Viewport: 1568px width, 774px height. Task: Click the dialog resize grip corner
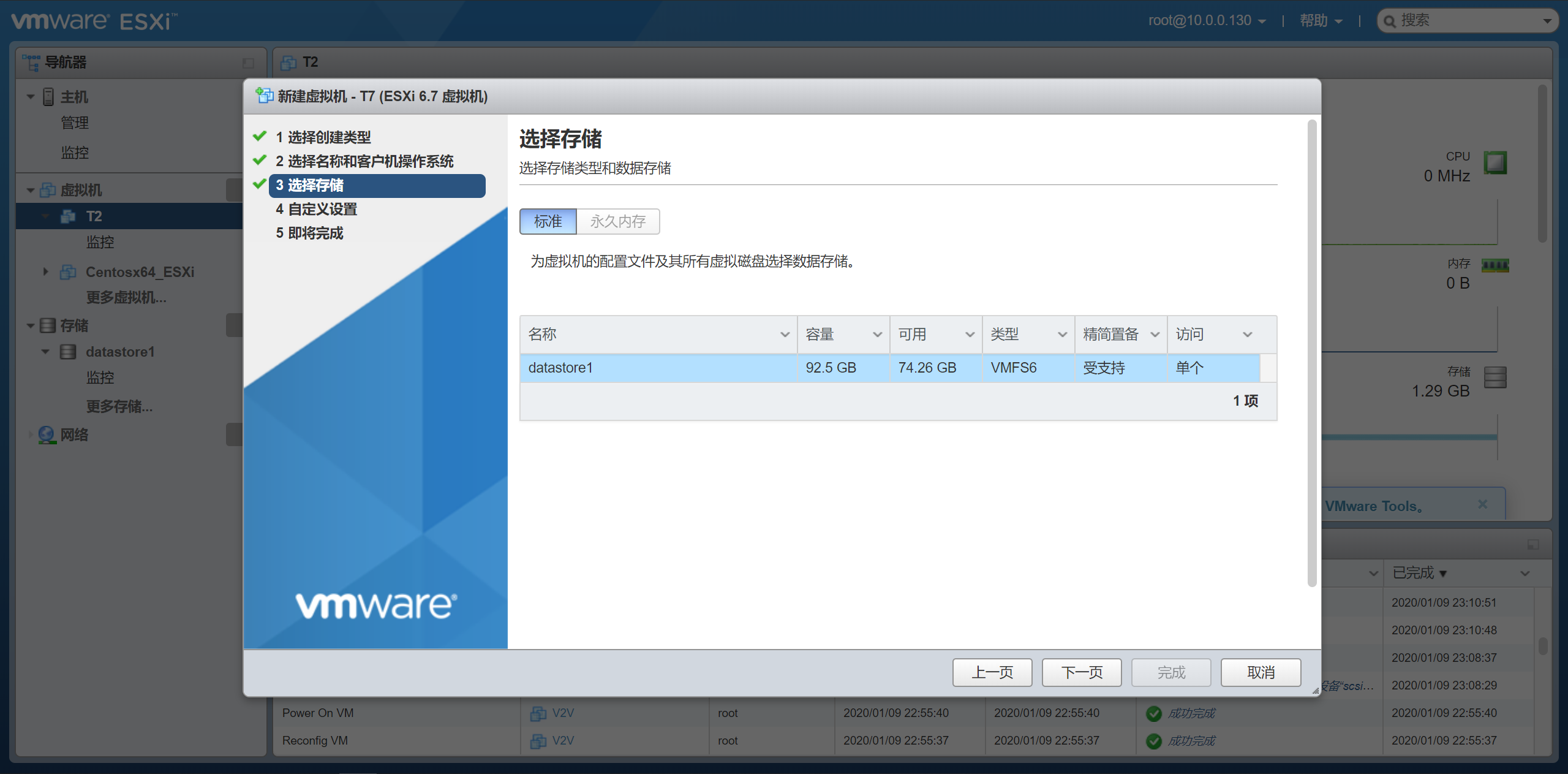pos(1315,691)
